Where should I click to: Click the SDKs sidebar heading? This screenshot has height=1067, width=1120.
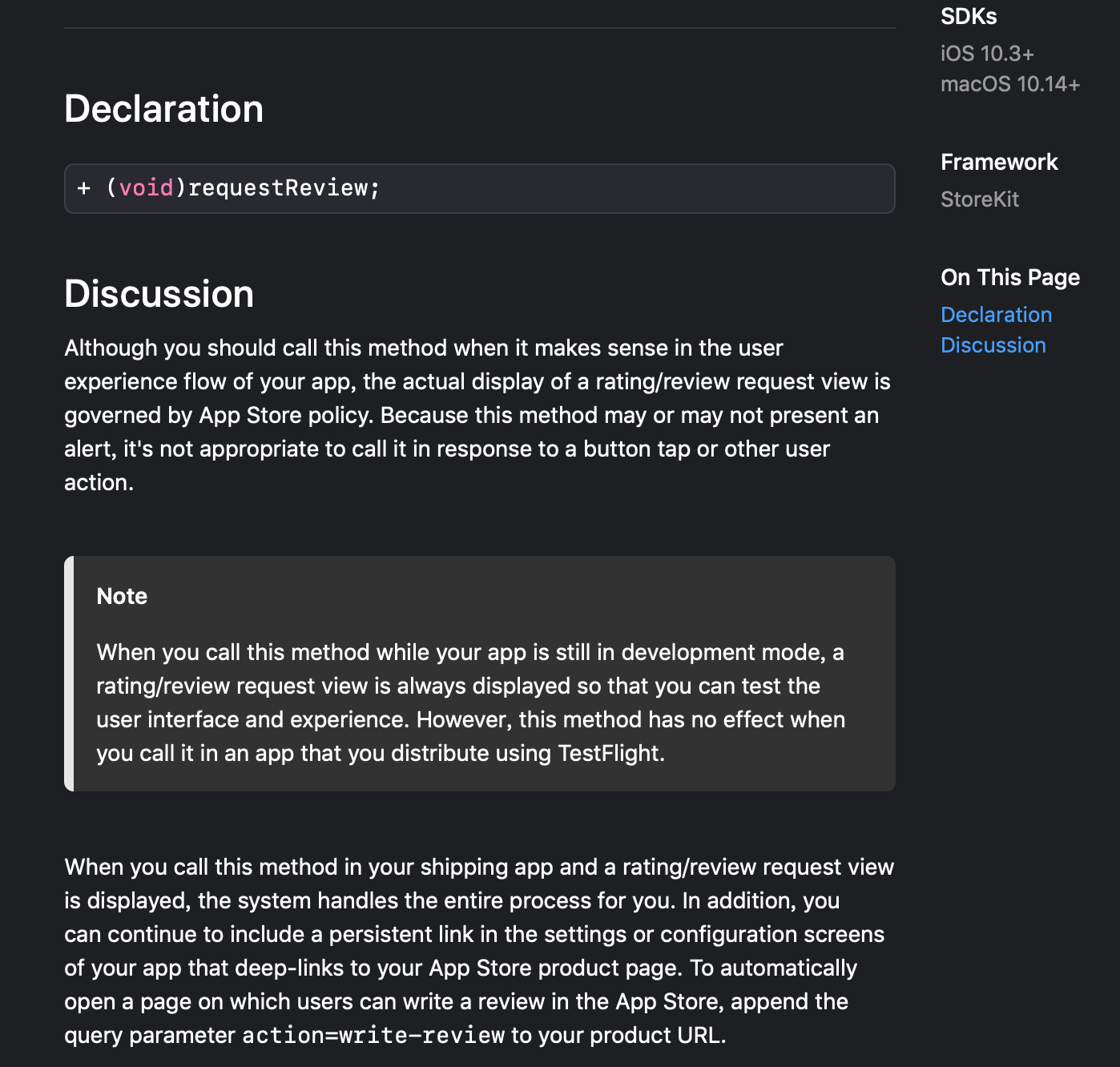click(968, 16)
